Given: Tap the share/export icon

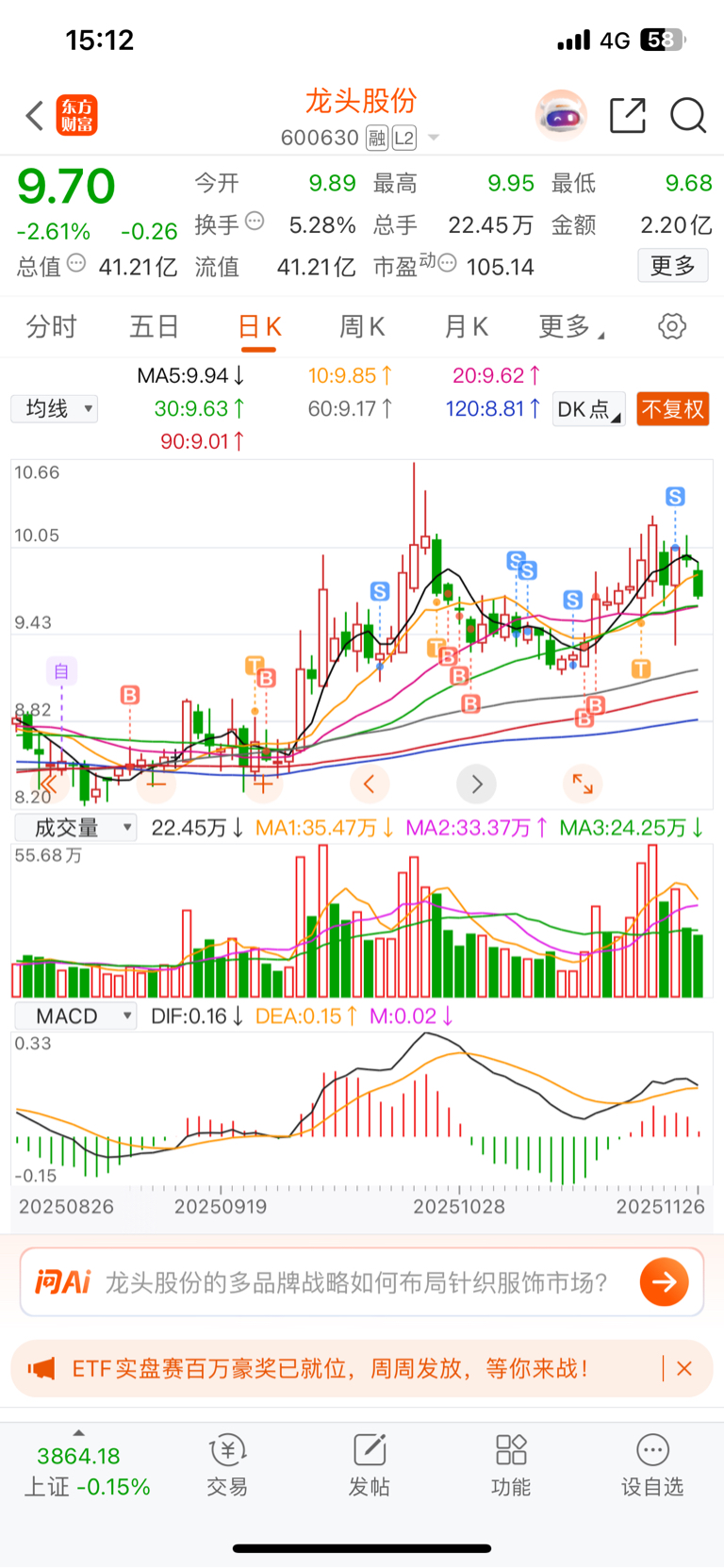Looking at the screenshot, I should 628,116.
